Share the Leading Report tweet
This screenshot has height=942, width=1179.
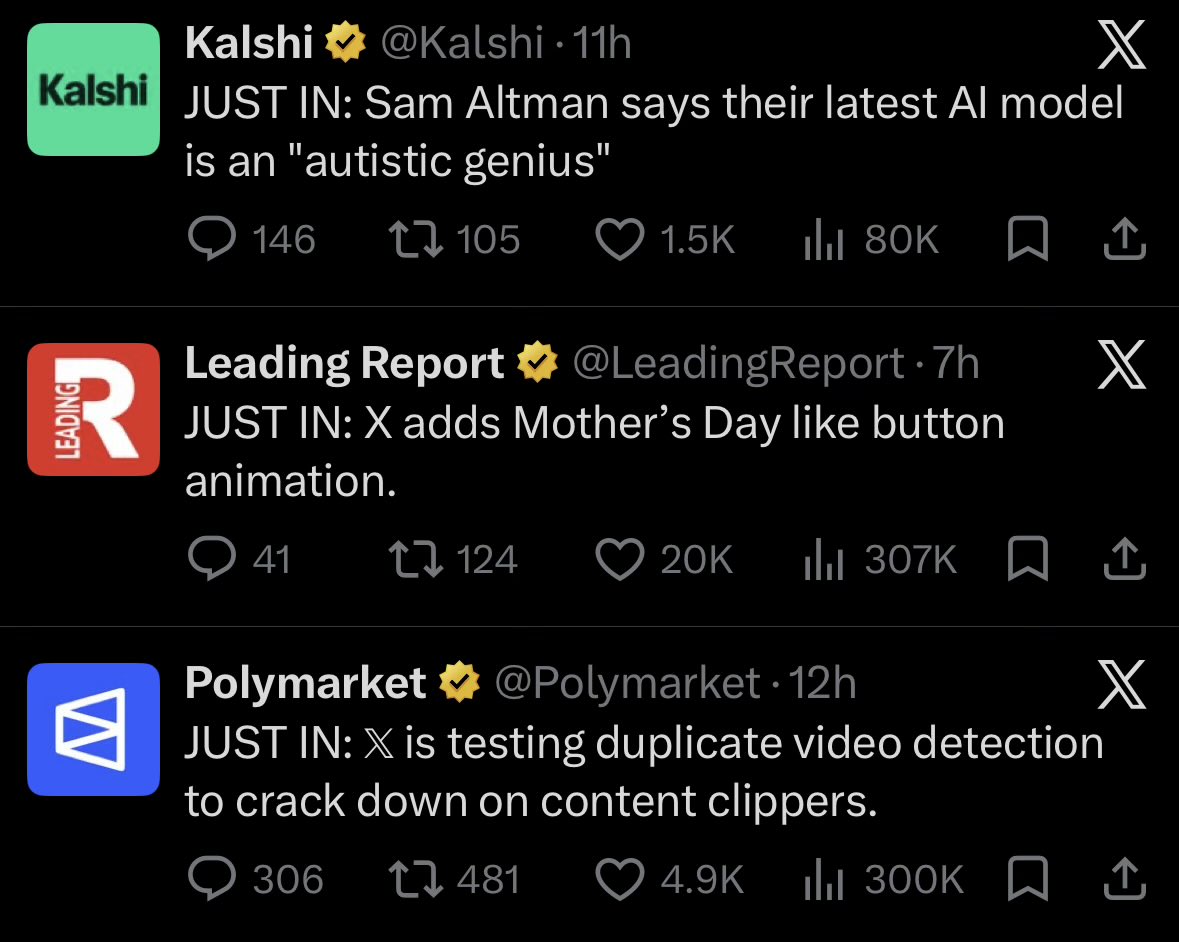point(1124,559)
